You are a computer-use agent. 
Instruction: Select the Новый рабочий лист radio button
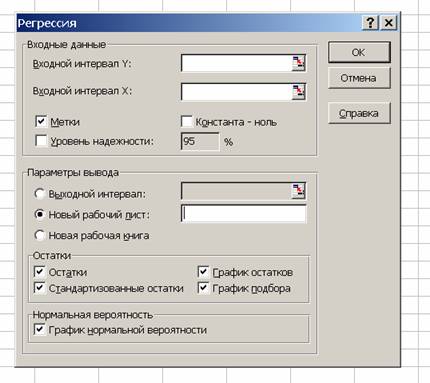[39, 214]
